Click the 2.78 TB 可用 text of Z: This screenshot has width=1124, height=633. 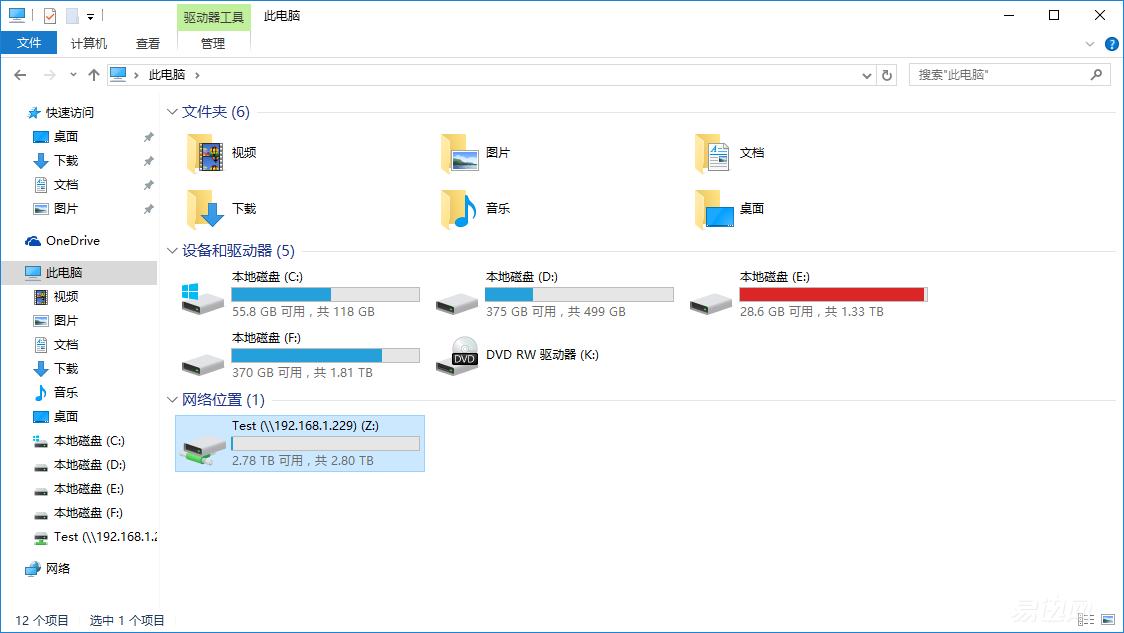click(267, 461)
